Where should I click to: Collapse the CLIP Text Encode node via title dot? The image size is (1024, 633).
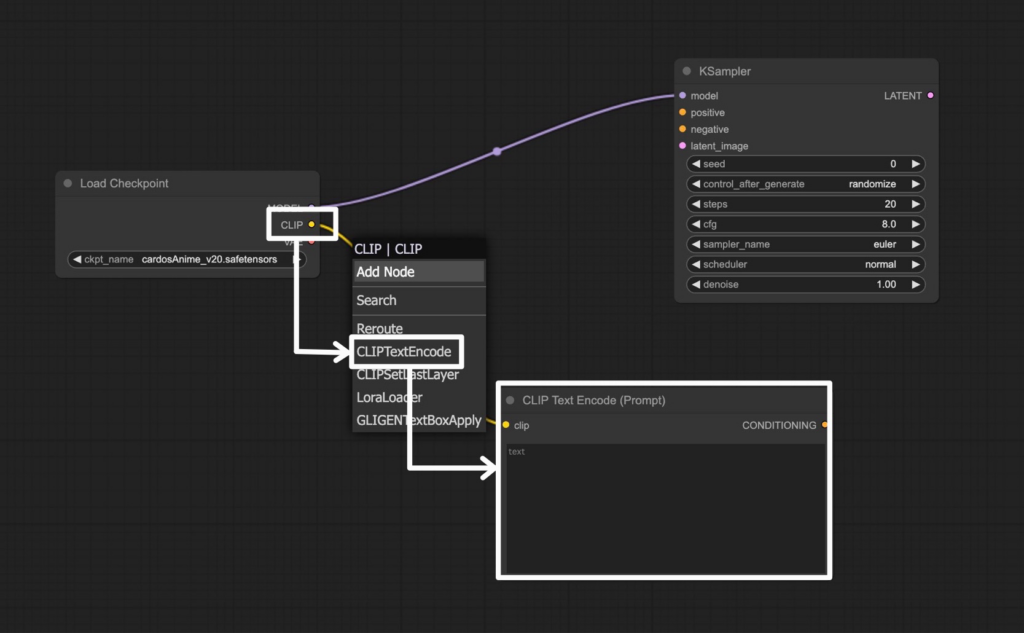510,400
